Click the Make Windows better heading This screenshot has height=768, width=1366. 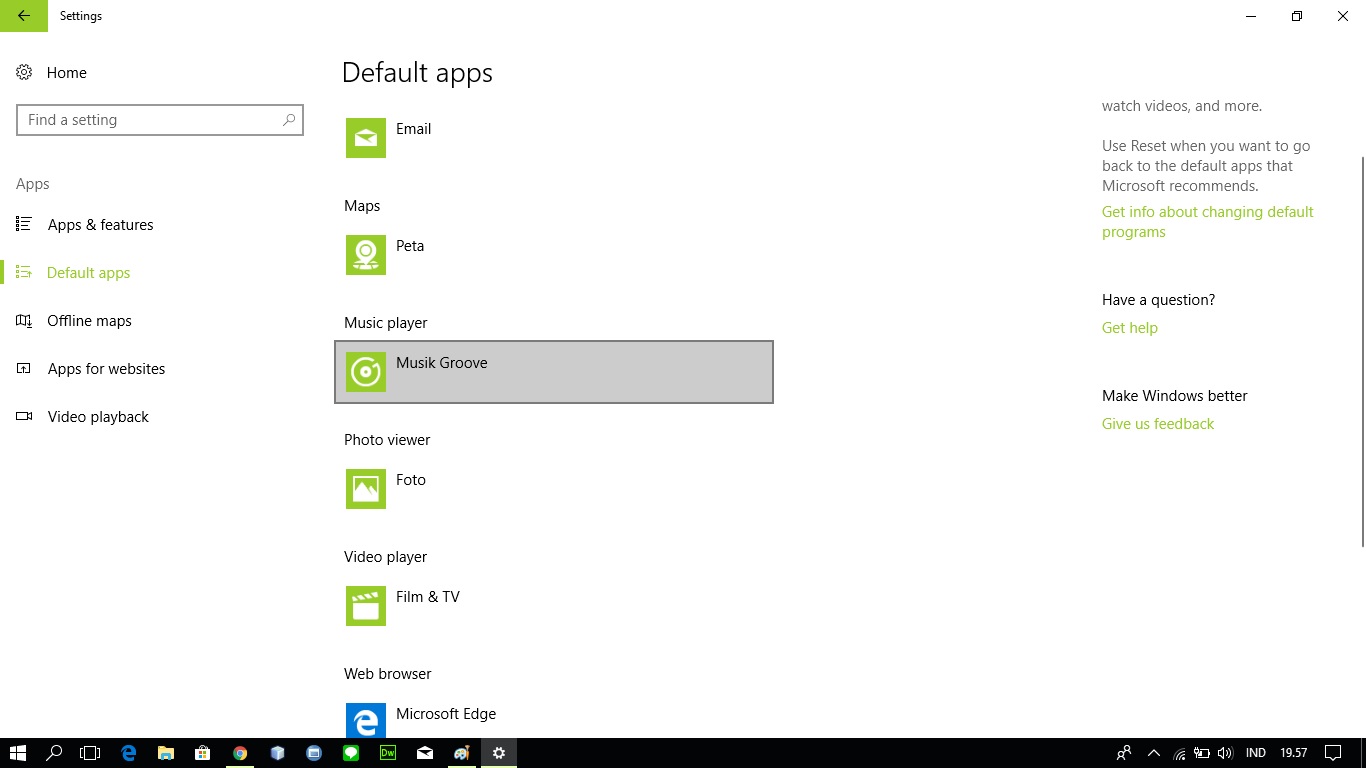tap(1175, 396)
